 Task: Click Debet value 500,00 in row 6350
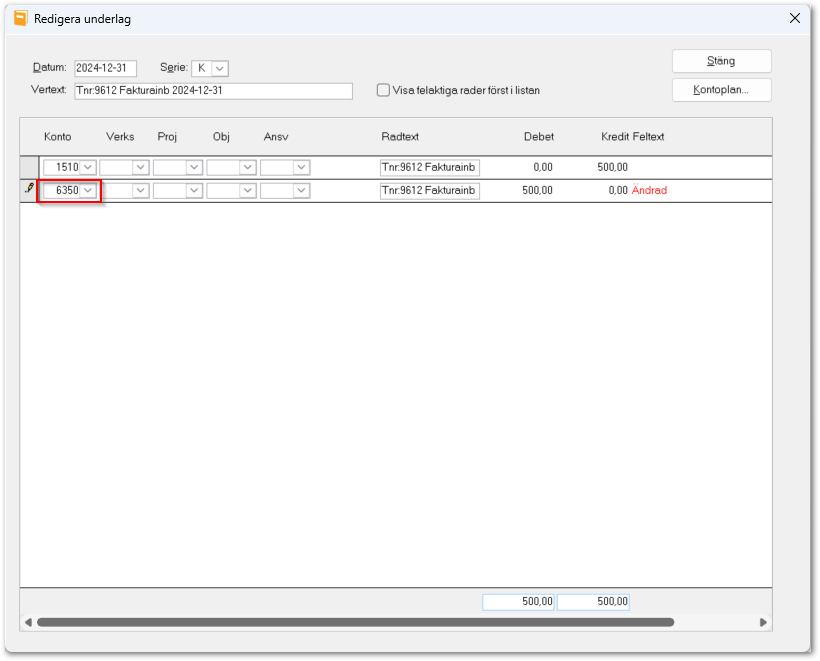(x=537, y=190)
